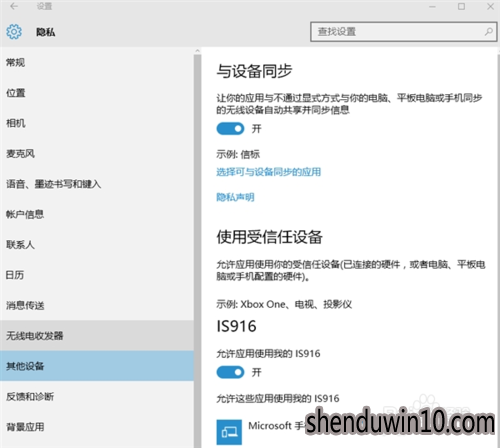Open the 隐私声明 link
This screenshot has height=448, width=500.
pos(235,197)
